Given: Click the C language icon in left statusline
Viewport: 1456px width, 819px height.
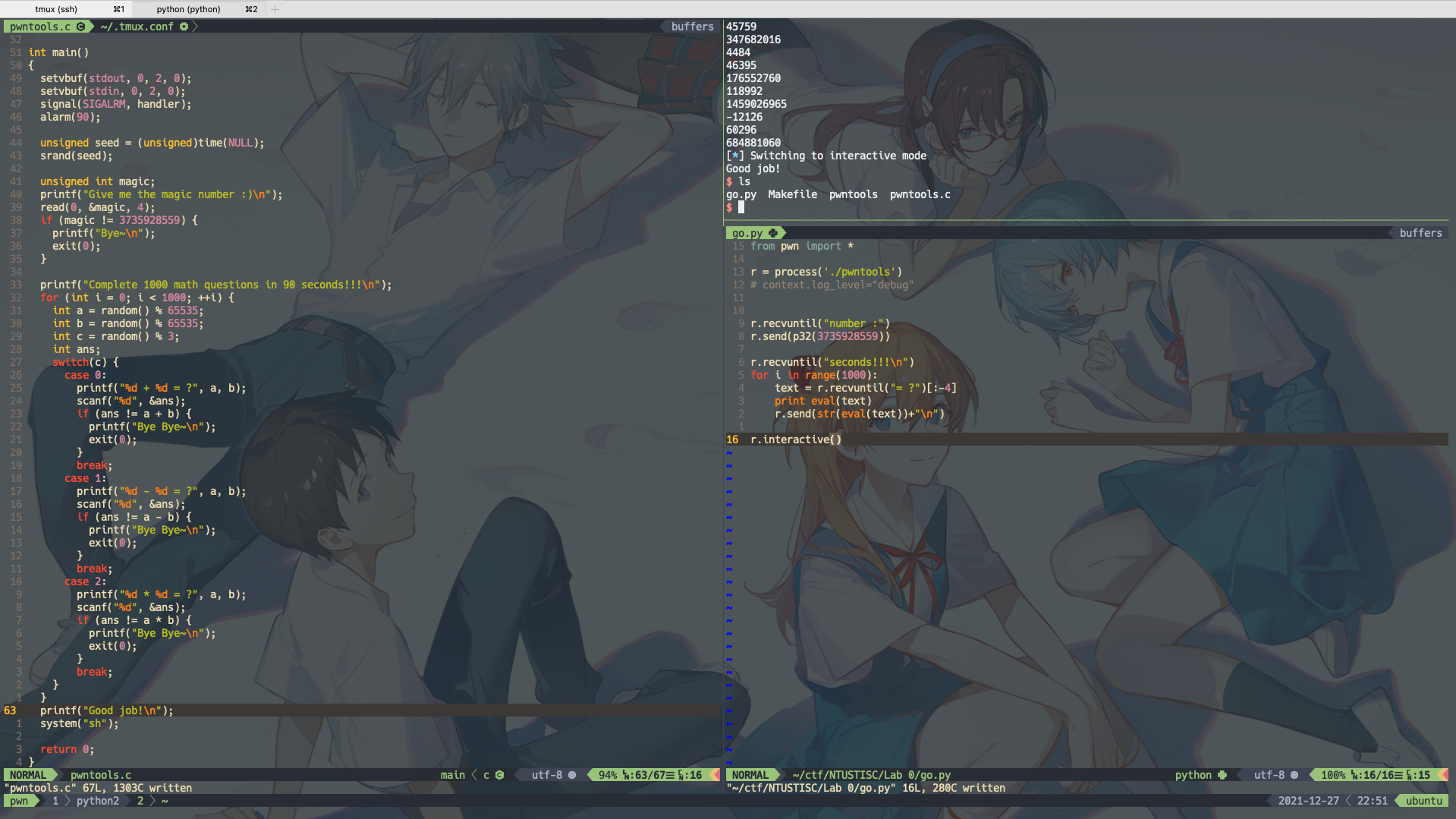Looking at the screenshot, I should coord(499,775).
